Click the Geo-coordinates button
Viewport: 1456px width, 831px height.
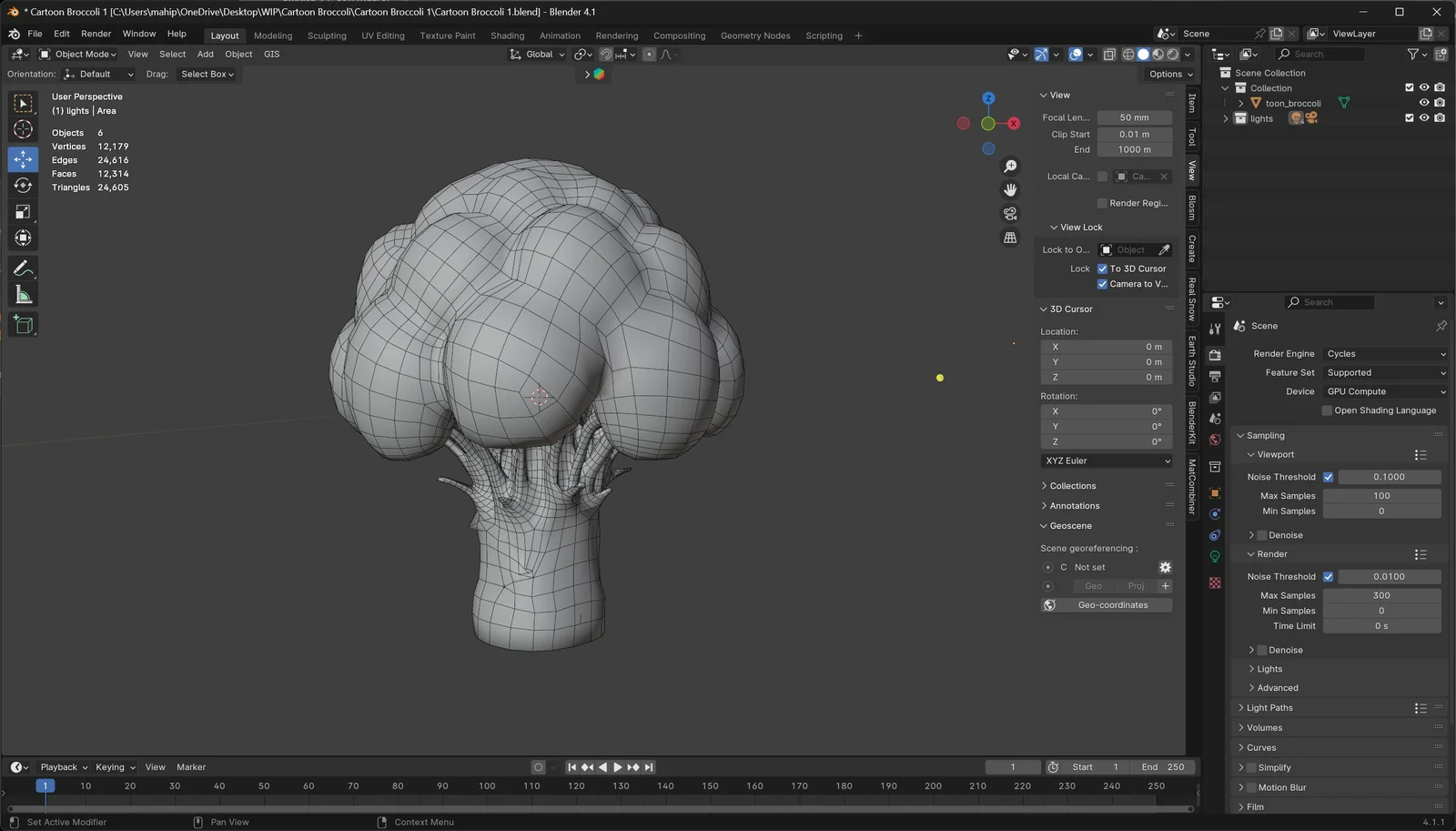coord(1112,605)
